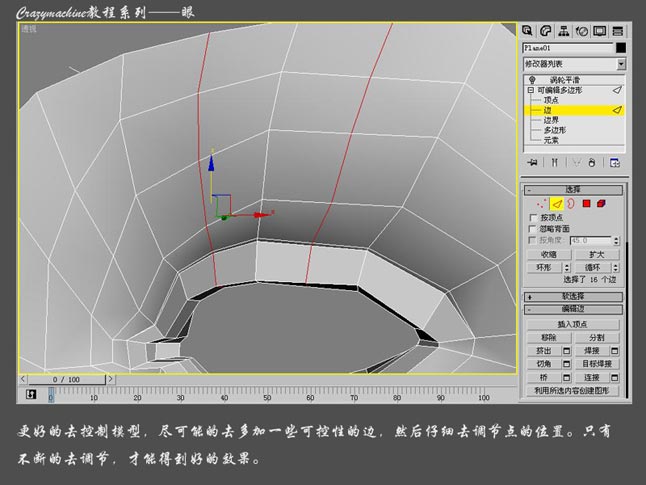Toggle the 忽略背面 (Ignore Backfacing) checkbox
Viewport: 646px width, 485px height.
532,229
